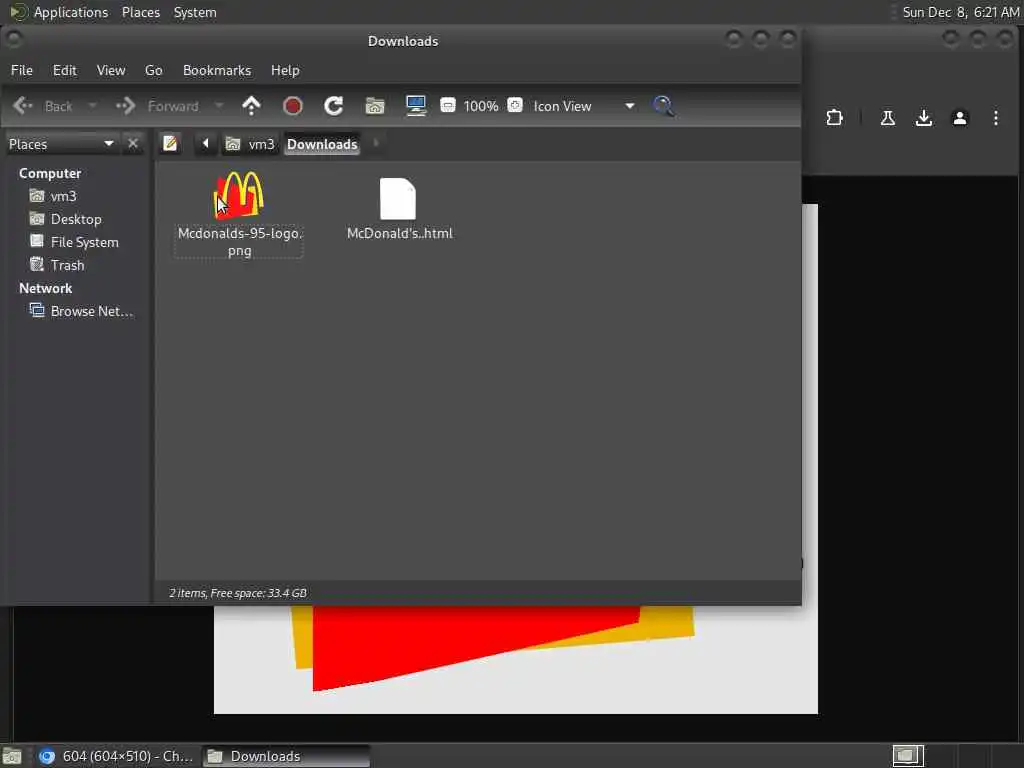Go up to parent folder
1024x768 pixels.
click(x=251, y=106)
